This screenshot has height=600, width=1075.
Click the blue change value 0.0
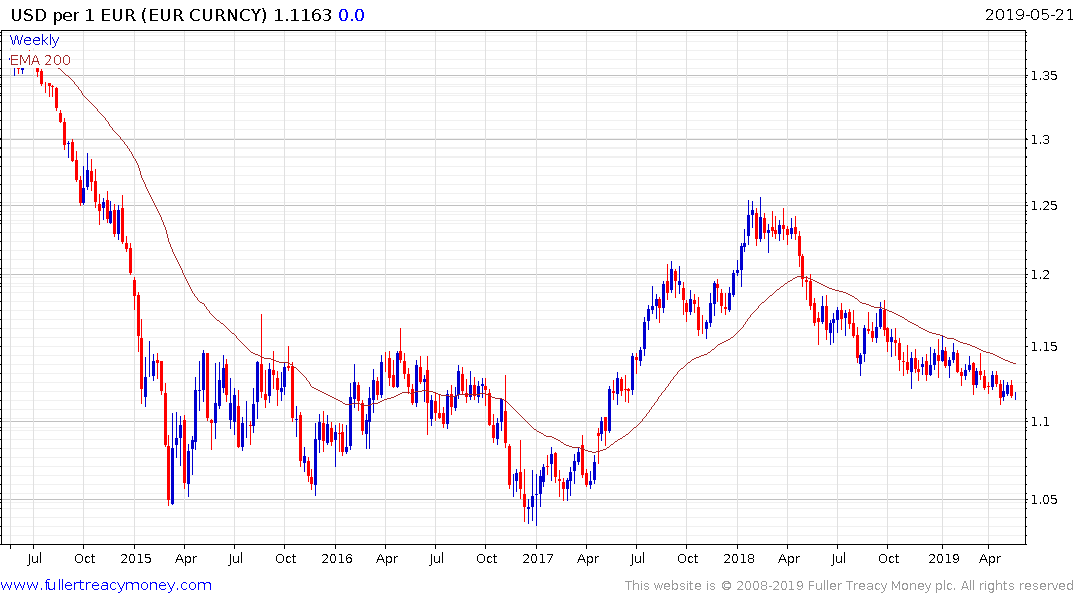(351, 14)
